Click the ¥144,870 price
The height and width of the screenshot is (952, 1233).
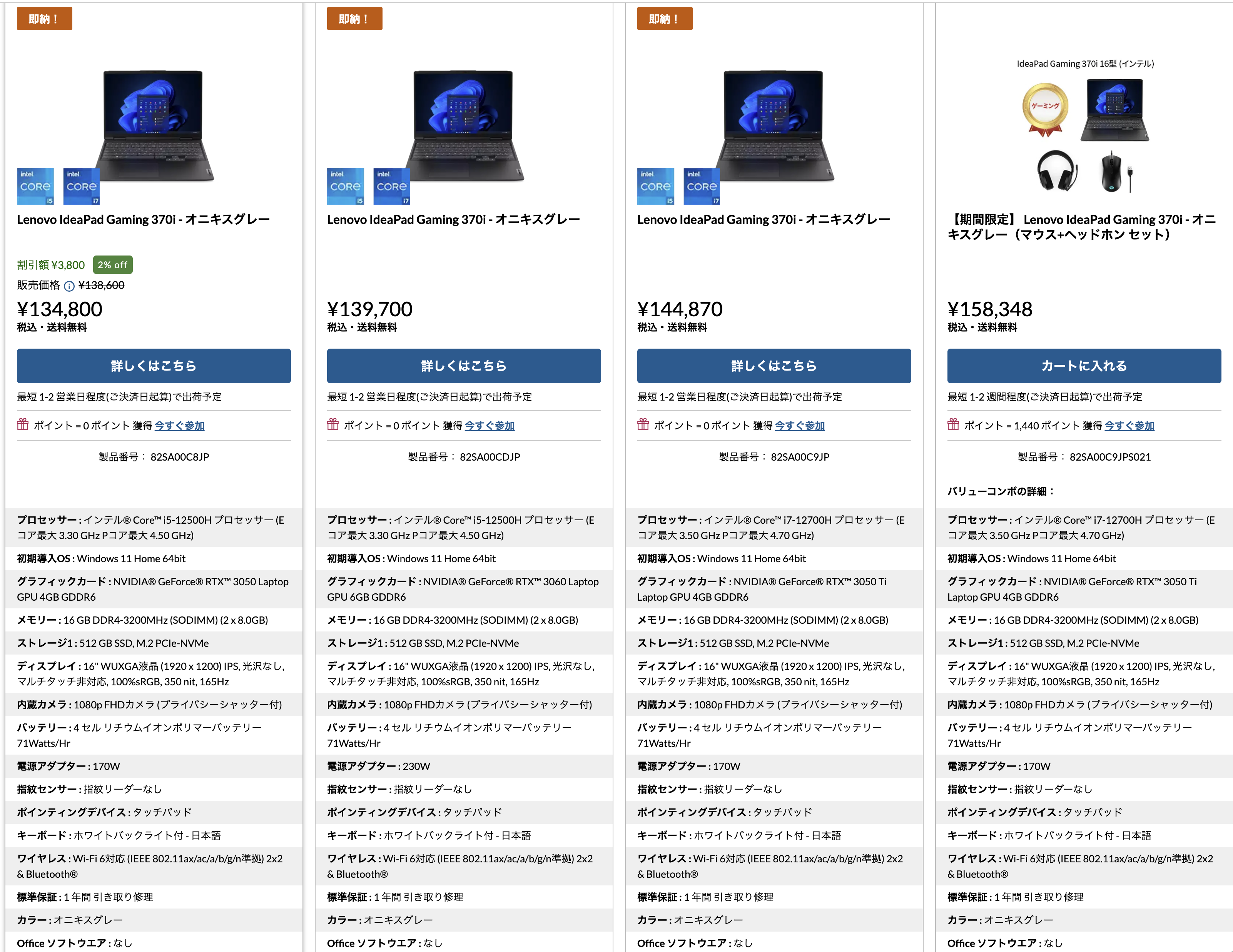click(x=680, y=309)
